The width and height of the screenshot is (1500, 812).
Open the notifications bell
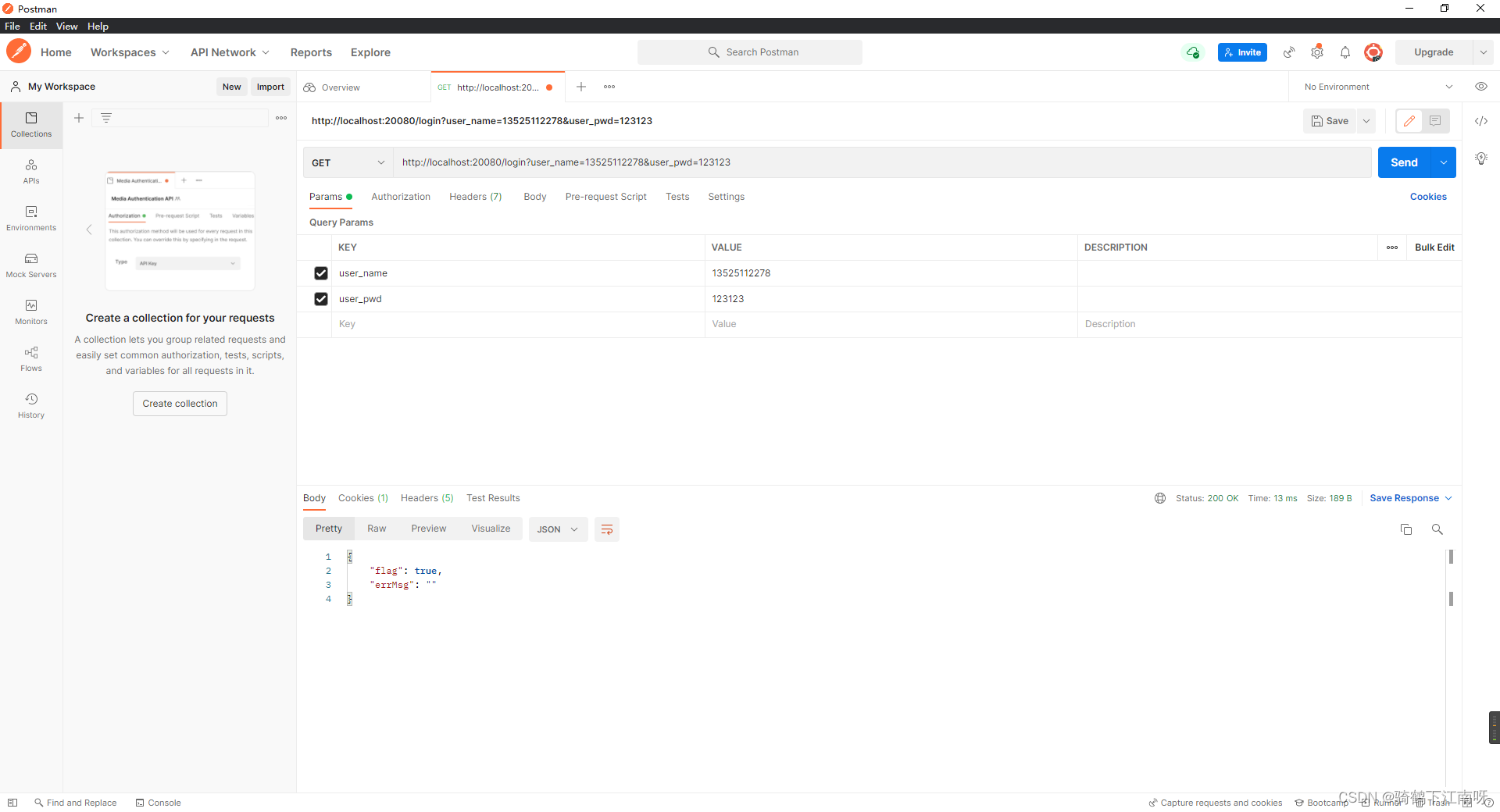pos(1345,52)
